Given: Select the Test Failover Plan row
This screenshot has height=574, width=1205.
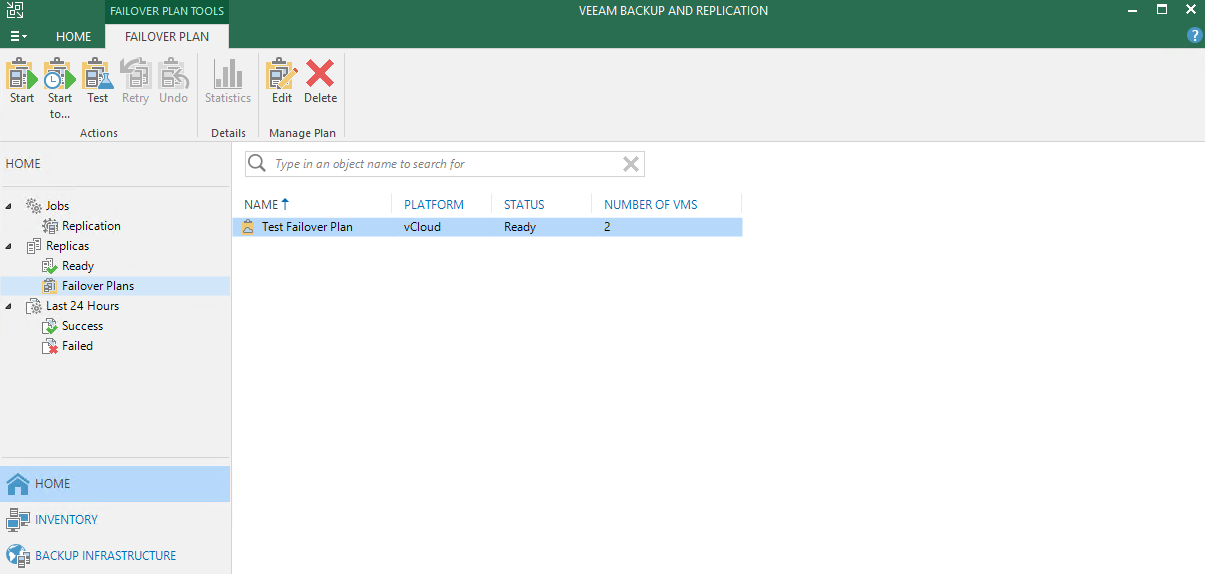Looking at the screenshot, I should coord(307,227).
